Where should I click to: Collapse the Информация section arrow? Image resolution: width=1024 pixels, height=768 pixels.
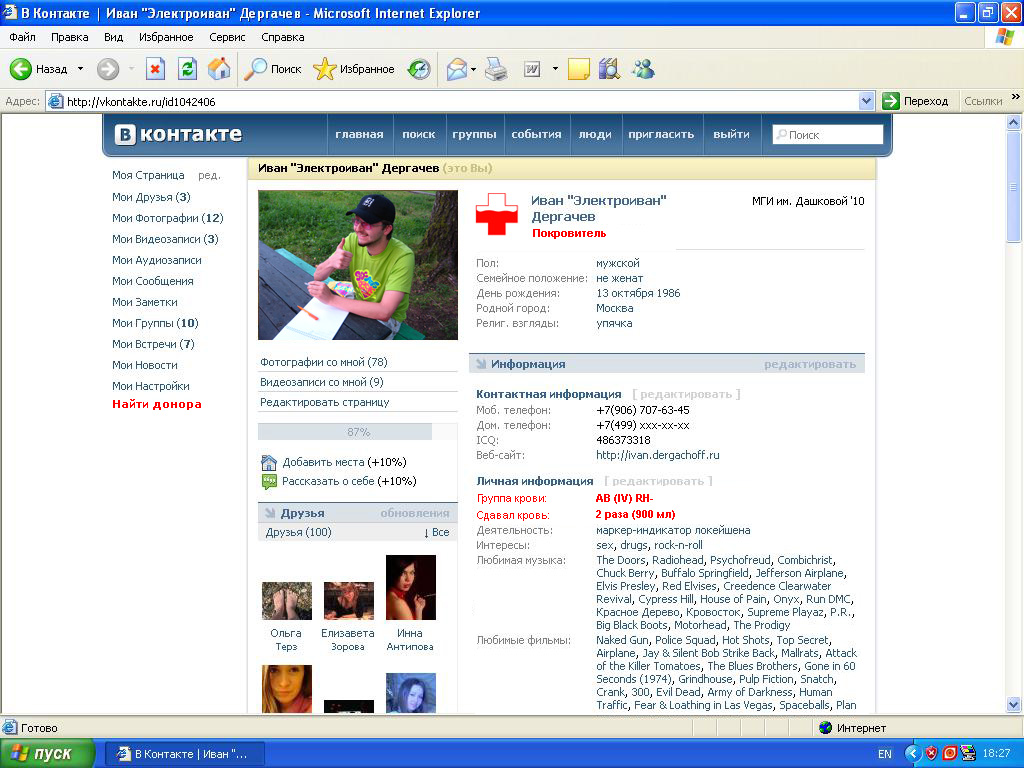[481, 364]
